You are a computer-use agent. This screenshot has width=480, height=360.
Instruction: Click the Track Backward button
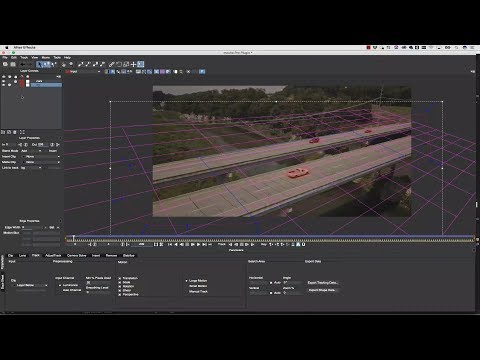[x=231, y=244]
